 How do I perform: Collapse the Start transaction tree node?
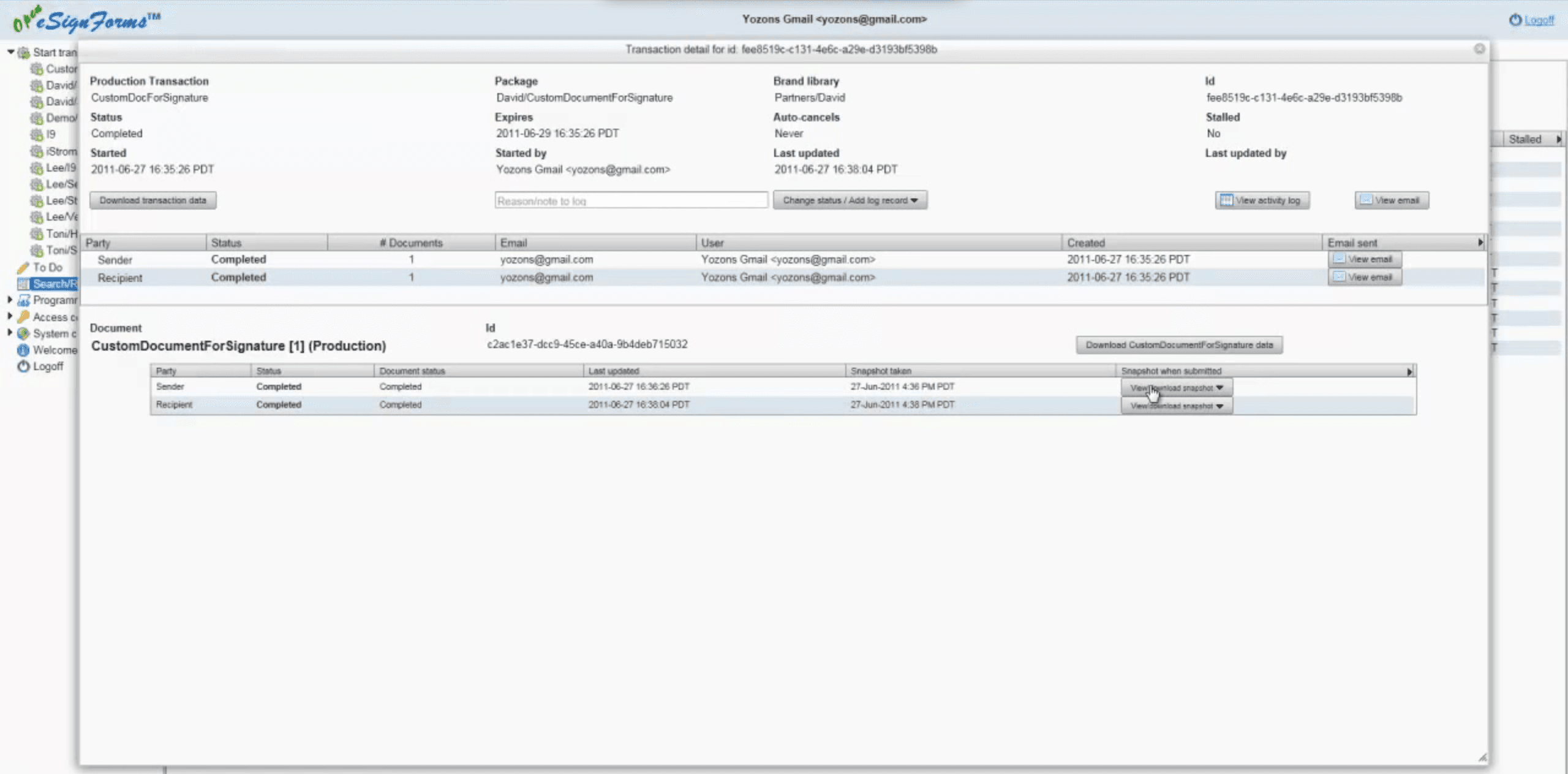click(10, 52)
